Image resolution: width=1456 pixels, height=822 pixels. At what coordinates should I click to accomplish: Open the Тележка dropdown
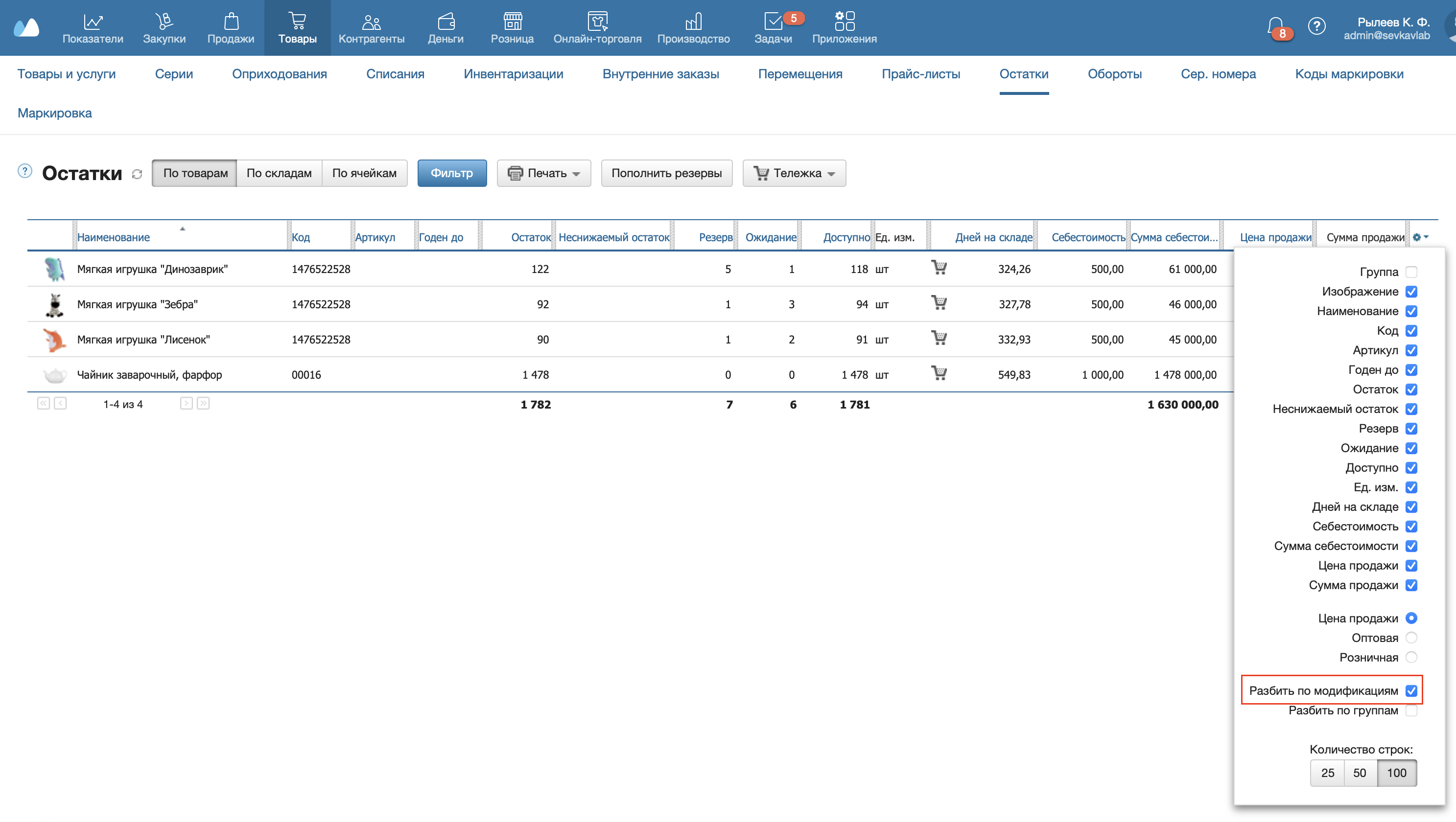point(794,173)
